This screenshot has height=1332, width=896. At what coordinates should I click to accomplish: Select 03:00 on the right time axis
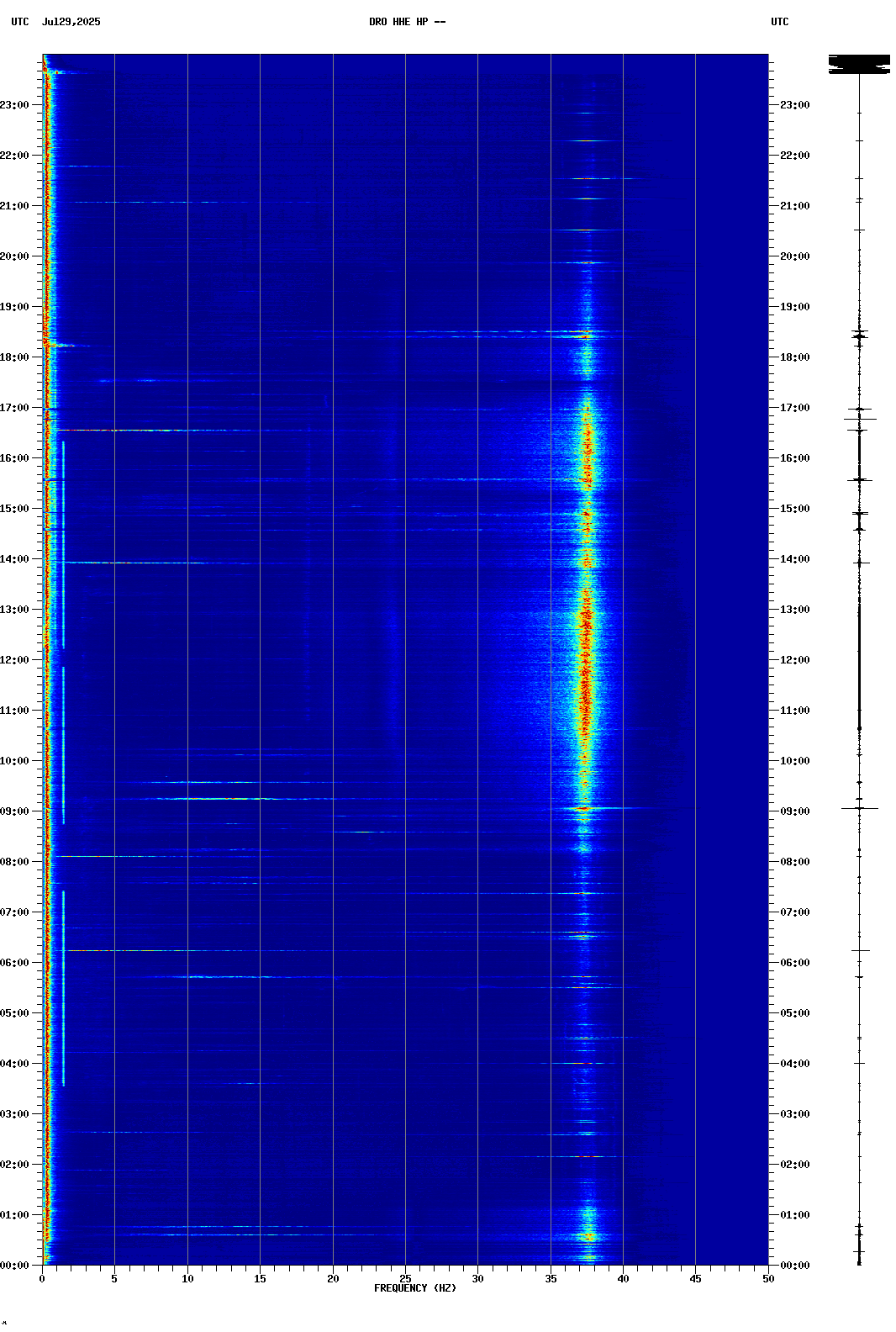coord(795,1114)
